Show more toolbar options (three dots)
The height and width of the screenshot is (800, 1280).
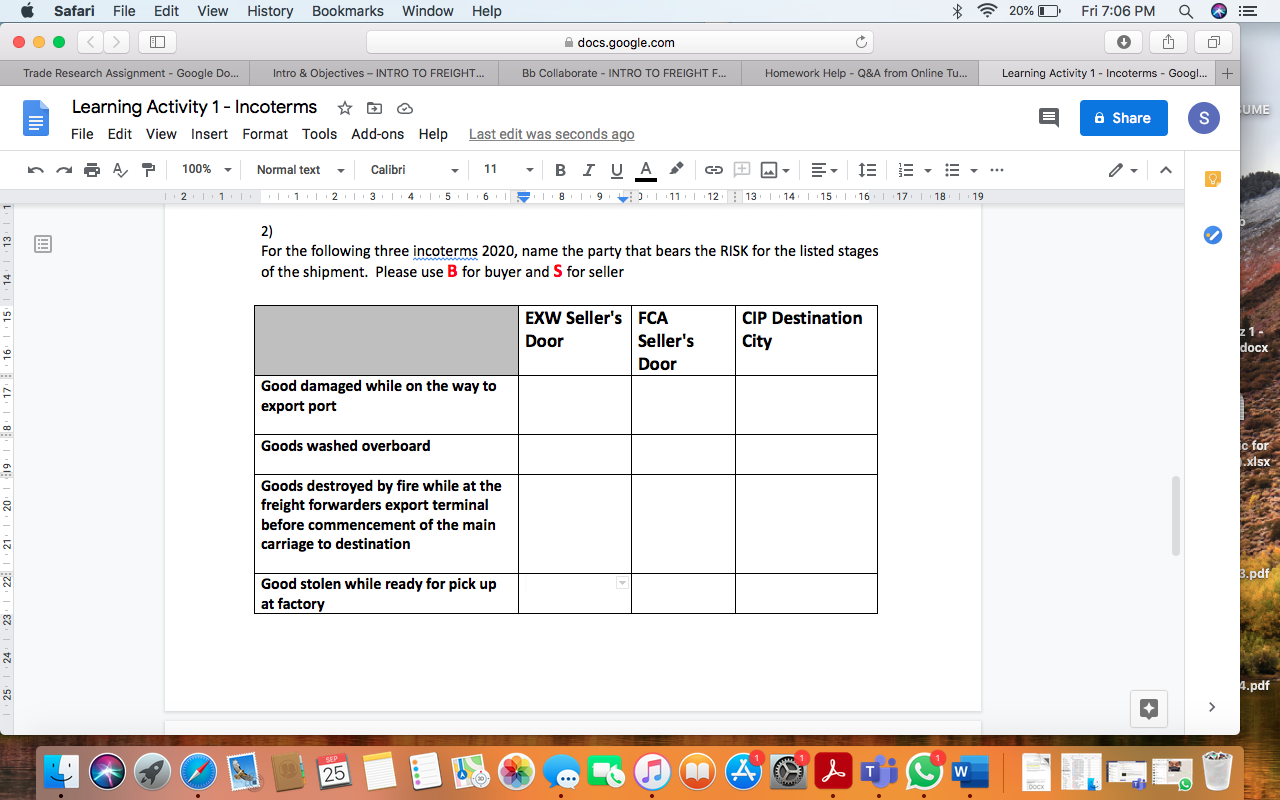(996, 170)
